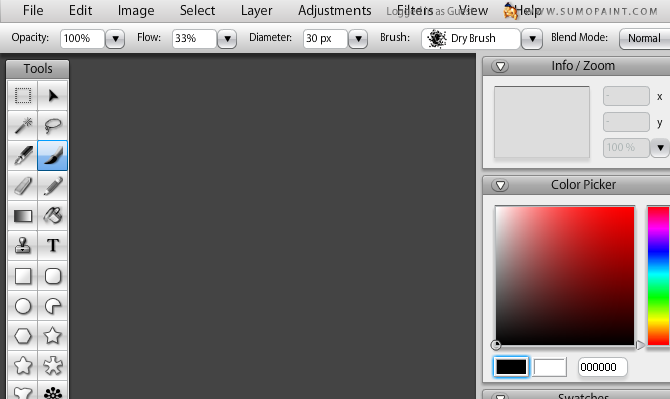670x399 pixels.
Task: Select the Rounded Rectangle shape tool
Action: point(53,276)
